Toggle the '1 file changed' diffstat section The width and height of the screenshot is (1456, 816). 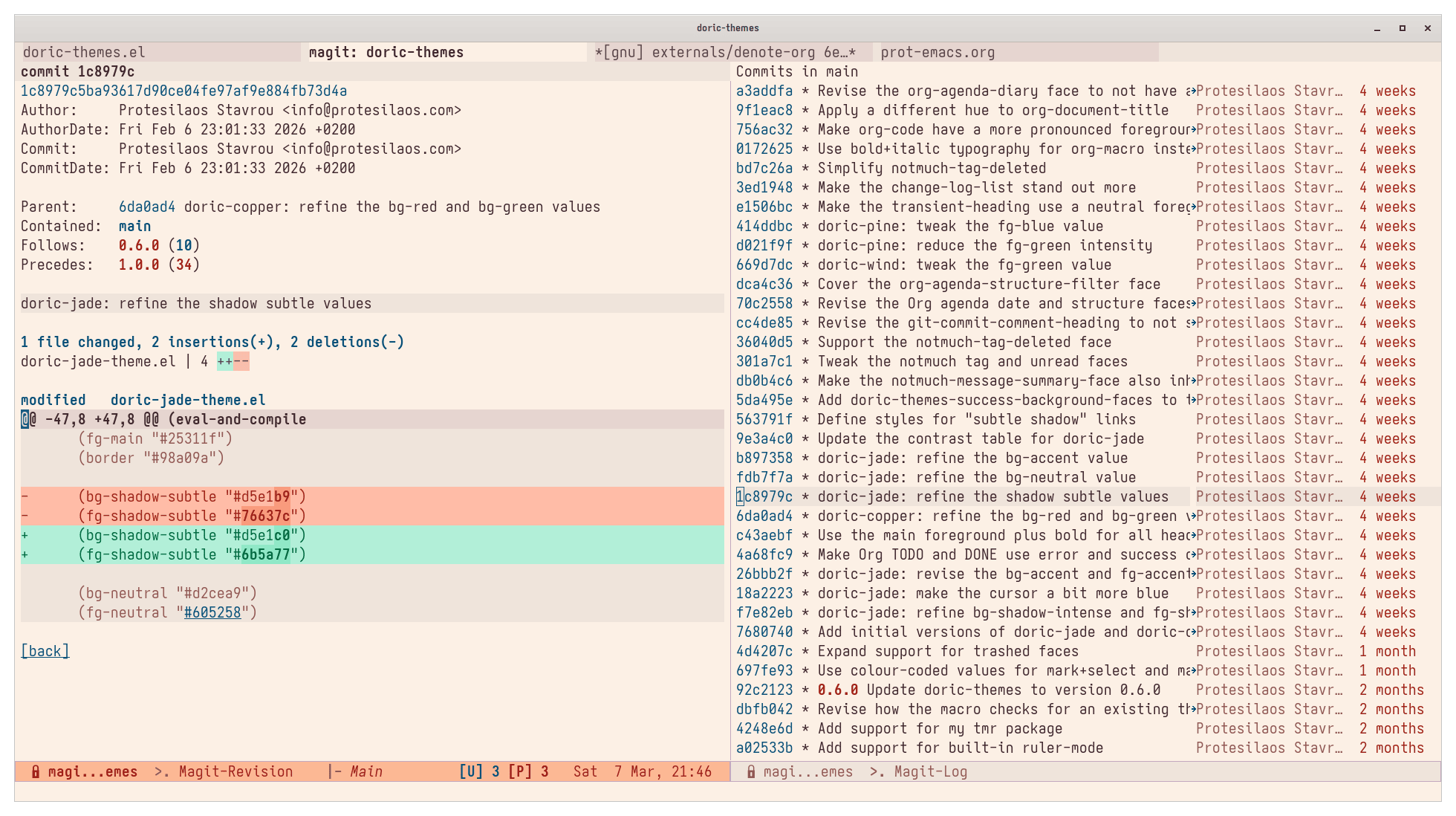click(212, 342)
